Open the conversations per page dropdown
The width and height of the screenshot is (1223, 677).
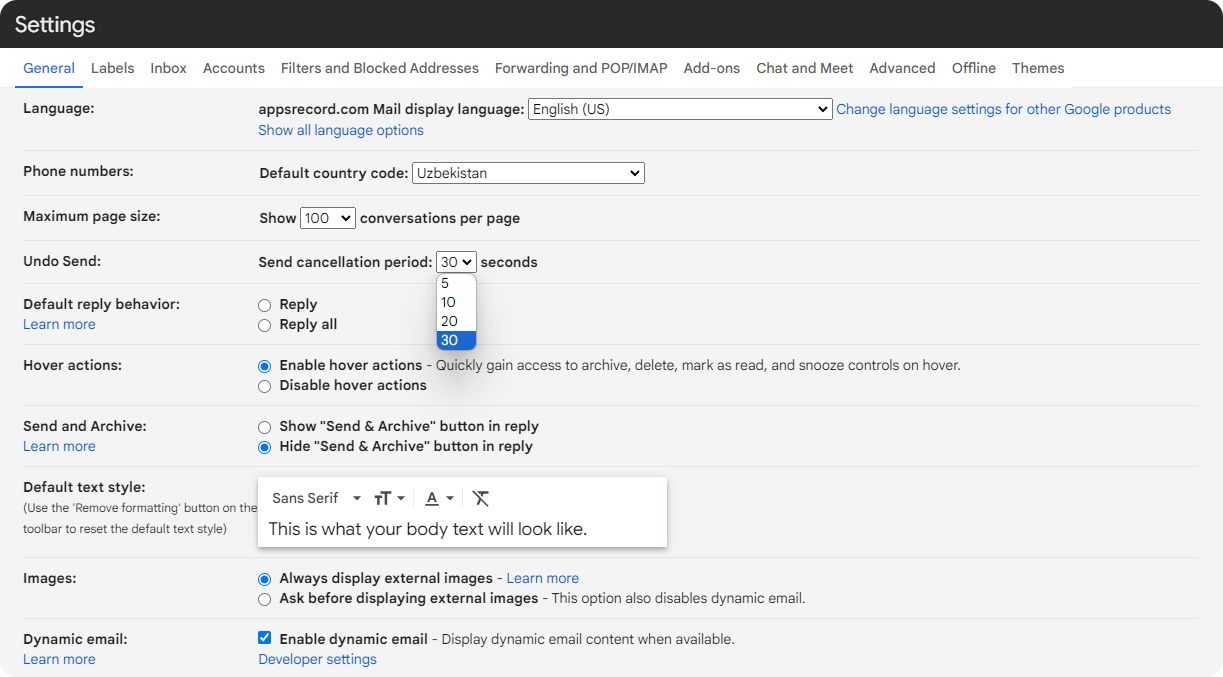(x=327, y=217)
